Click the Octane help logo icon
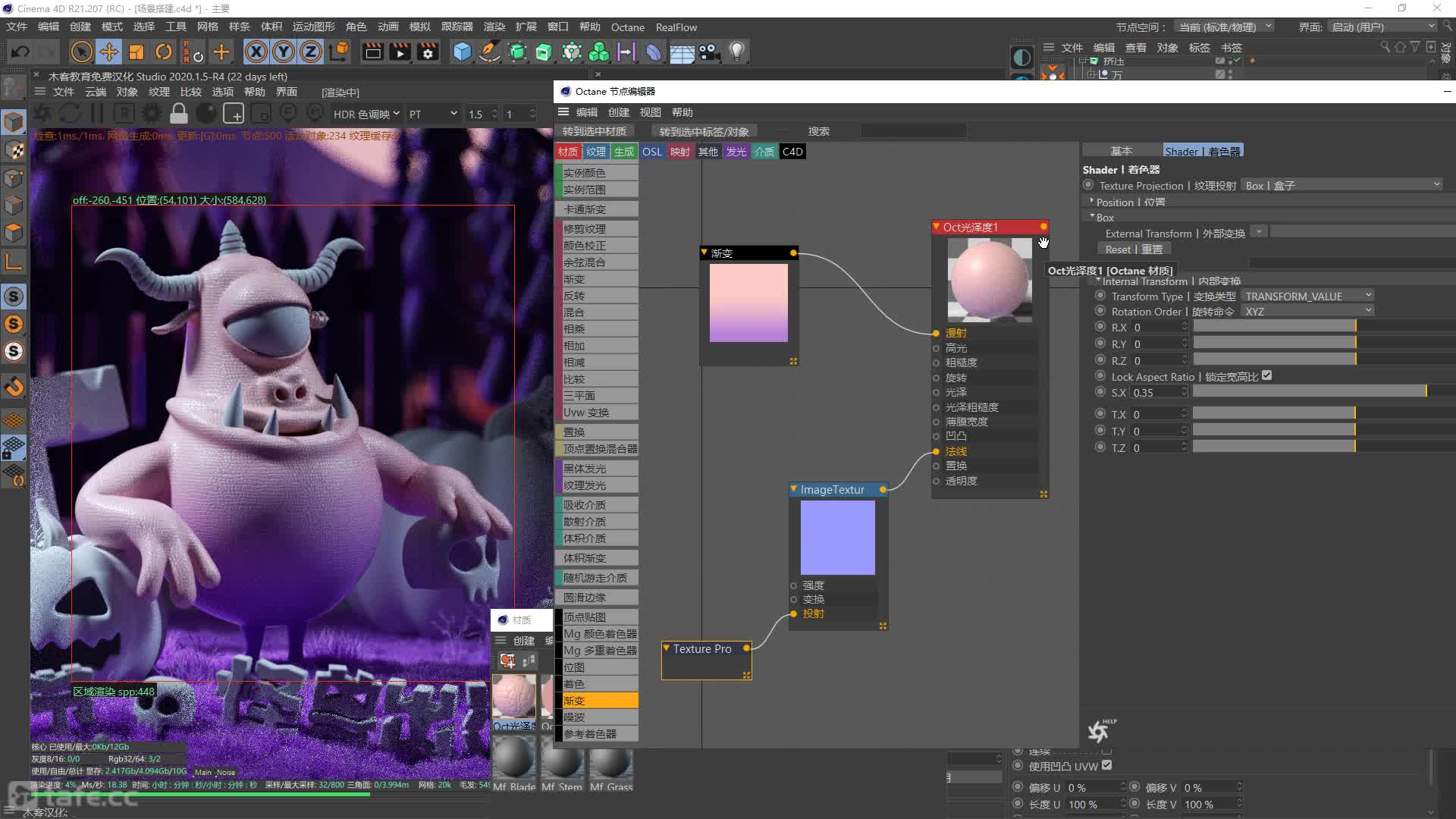Image resolution: width=1456 pixels, height=819 pixels. point(1100,730)
